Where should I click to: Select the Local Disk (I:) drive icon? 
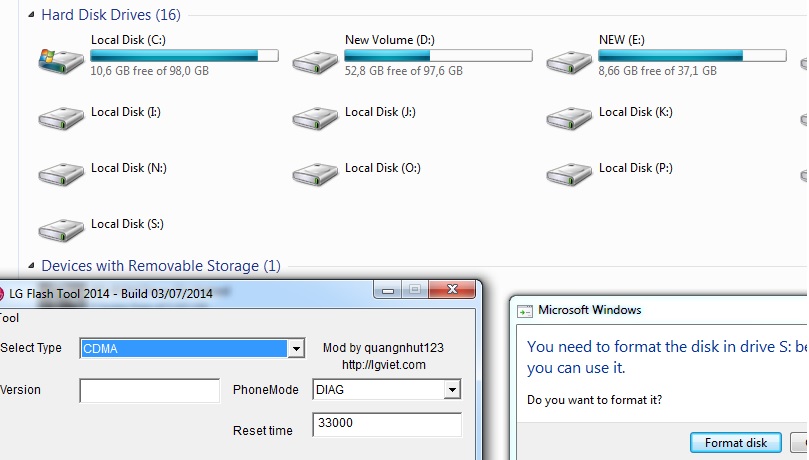coord(61,118)
